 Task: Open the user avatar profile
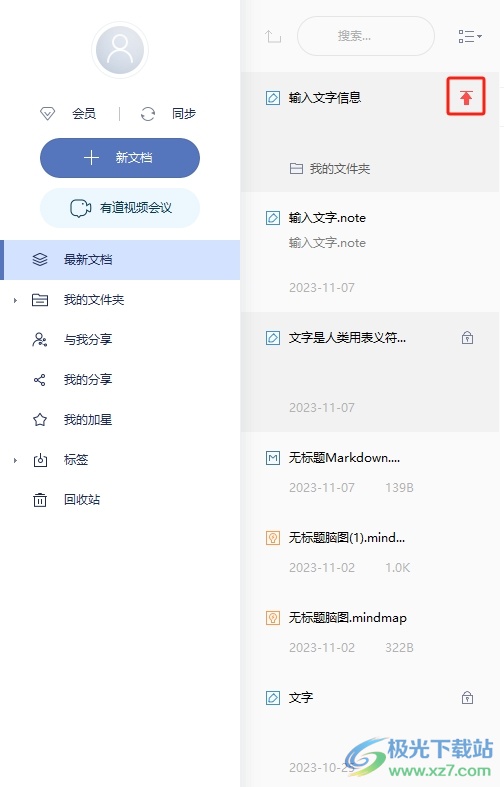pyautogui.click(x=120, y=50)
